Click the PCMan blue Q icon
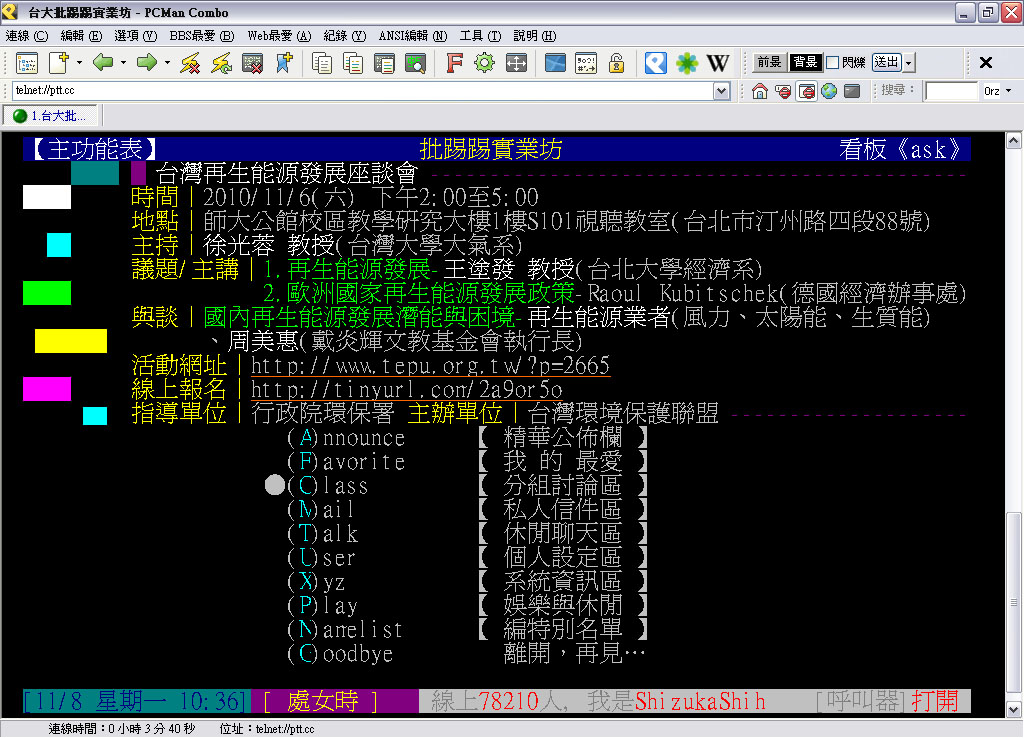Screen dimensions: 1024x738 point(656,63)
